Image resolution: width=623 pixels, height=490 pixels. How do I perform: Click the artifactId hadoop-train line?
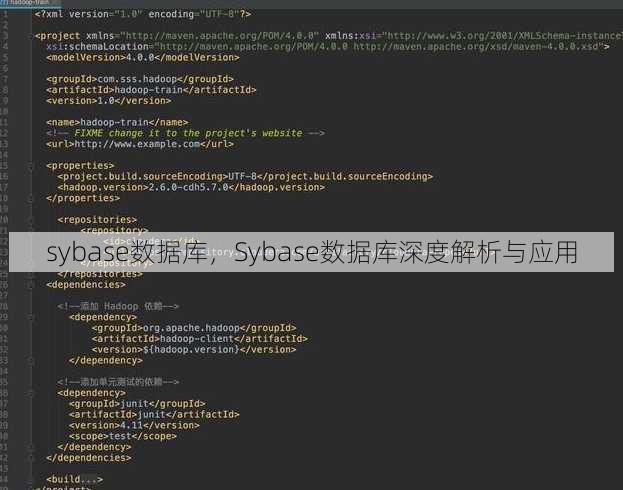(x=151, y=90)
